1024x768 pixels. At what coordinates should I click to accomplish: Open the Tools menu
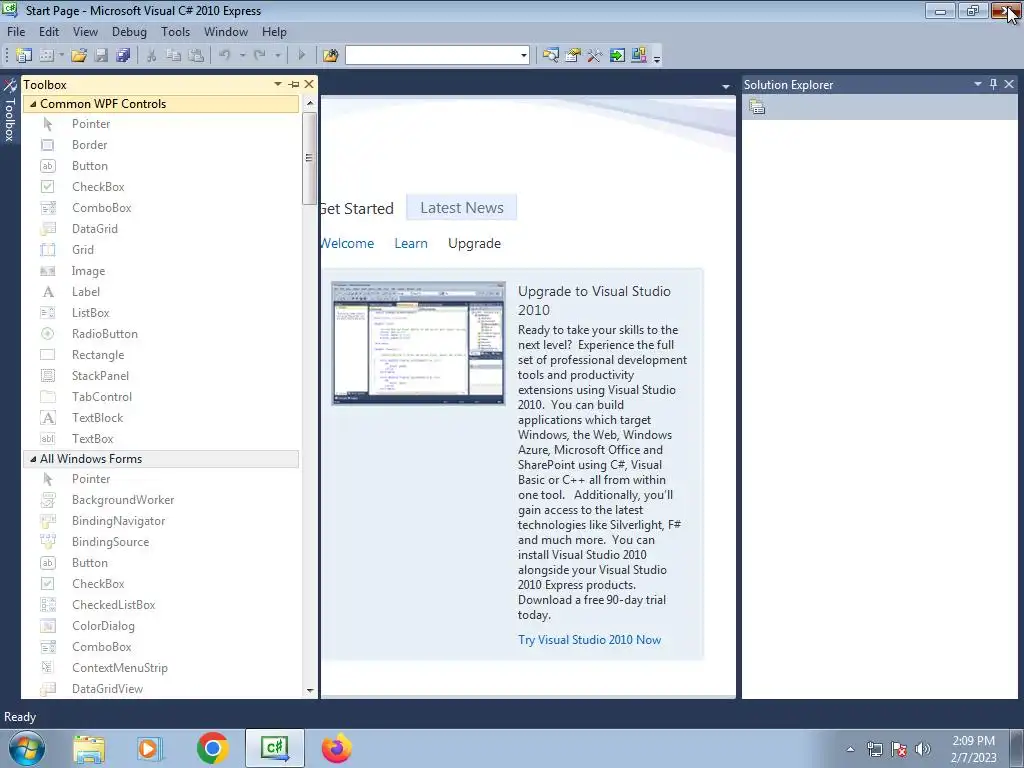[x=176, y=32]
